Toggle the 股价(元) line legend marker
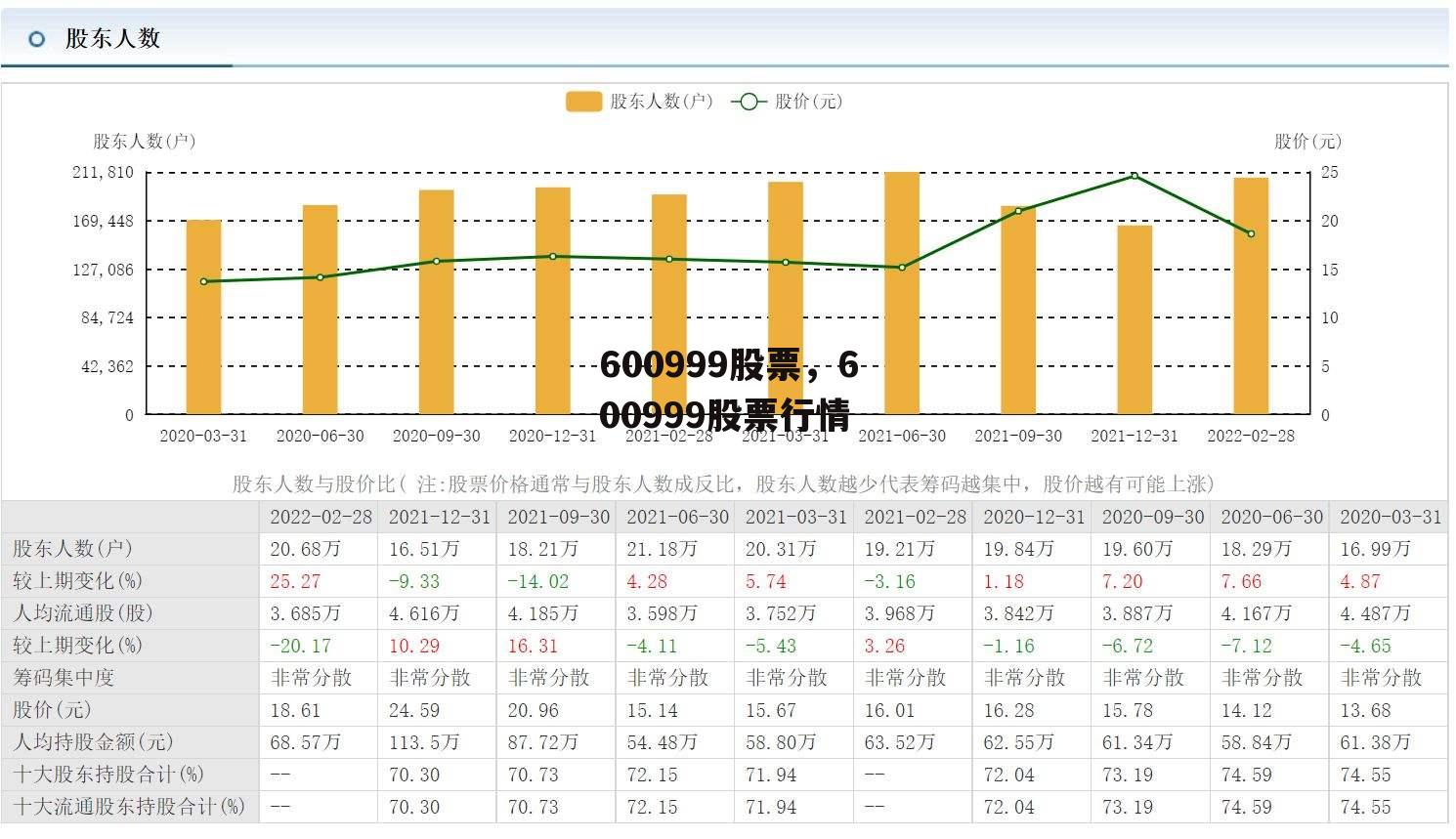 (749, 102)
